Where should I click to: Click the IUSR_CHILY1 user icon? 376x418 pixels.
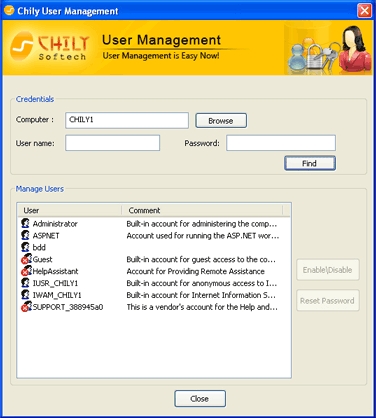coord(25,283)
